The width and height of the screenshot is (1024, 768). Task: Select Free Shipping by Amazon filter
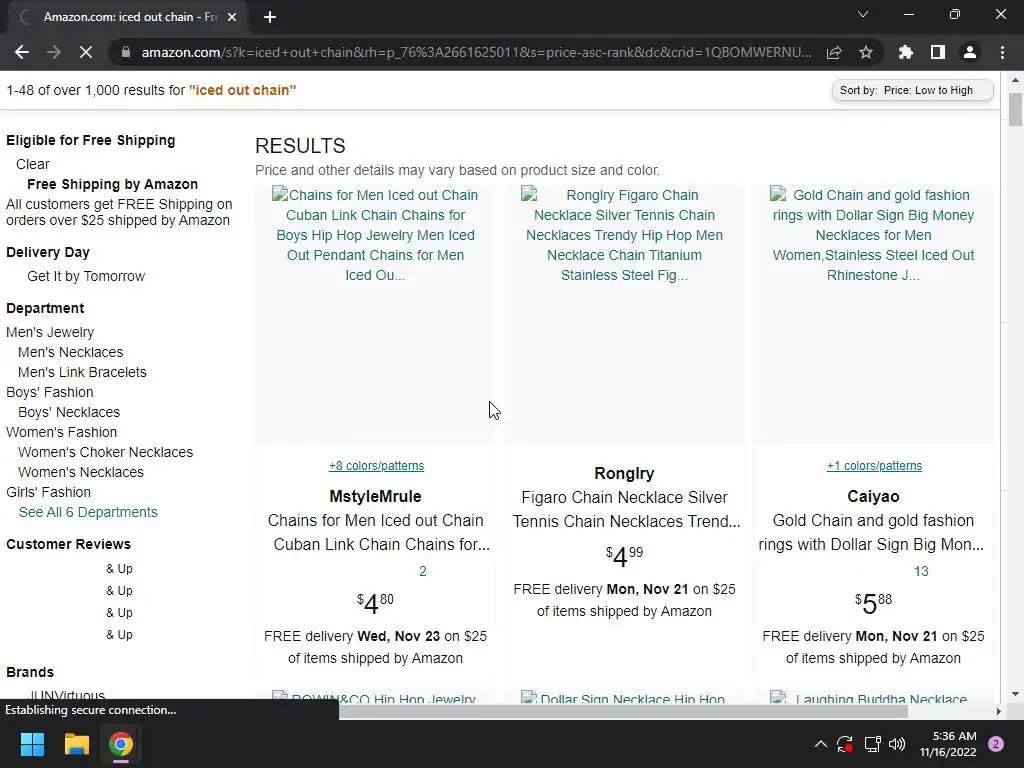point(112,184)
